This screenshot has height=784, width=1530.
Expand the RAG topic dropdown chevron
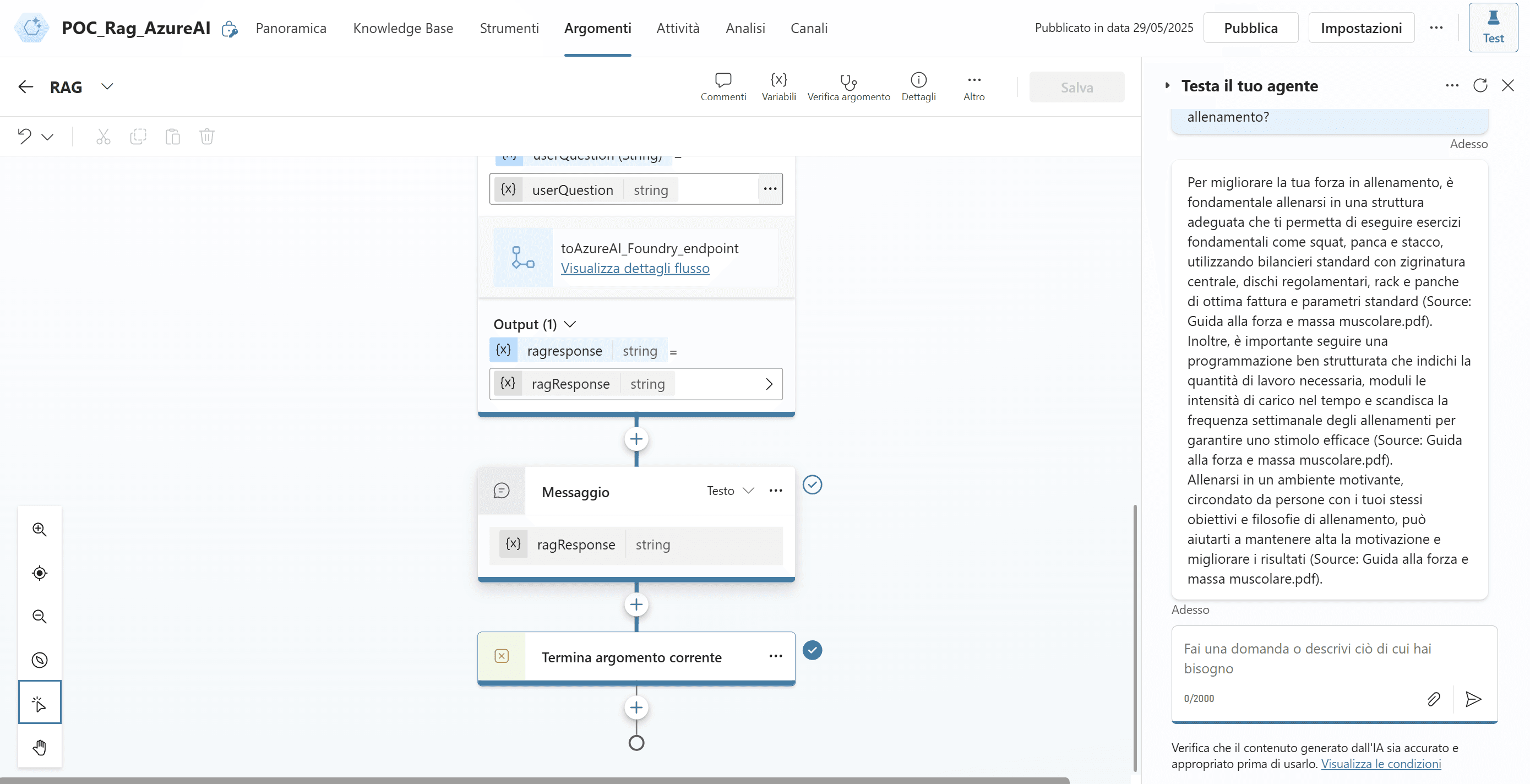tap(107, 87)
